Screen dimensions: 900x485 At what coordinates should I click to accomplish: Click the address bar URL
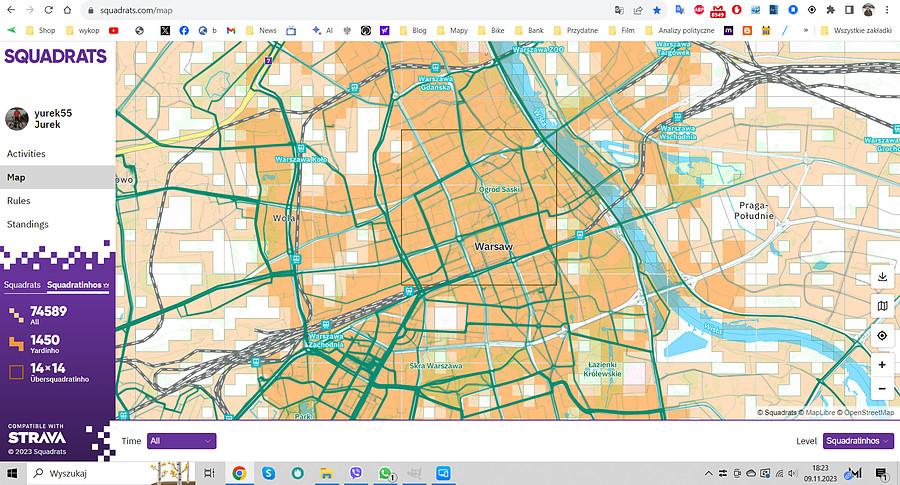tap(136, 10)
